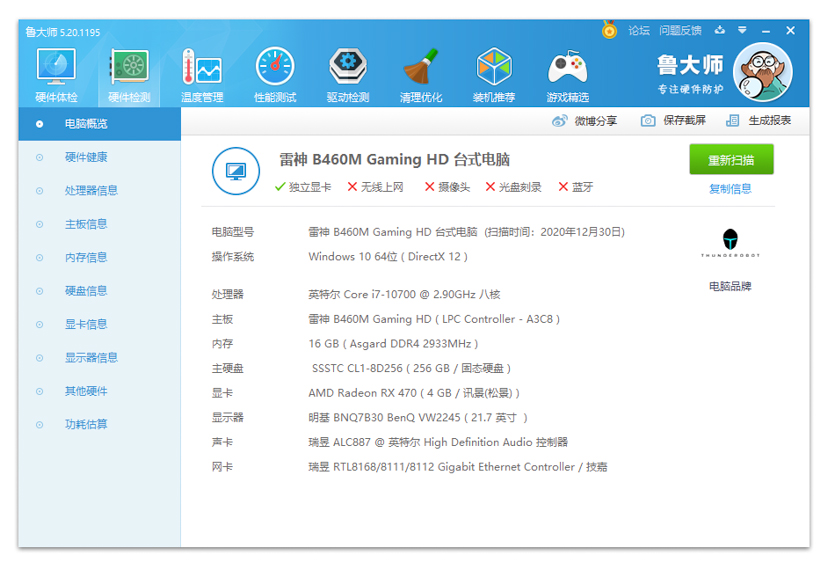Open 主板信息 in the sidebar
Image resolution: width=835 pixels, height=570 pixels.
click(x=100, y=224)
